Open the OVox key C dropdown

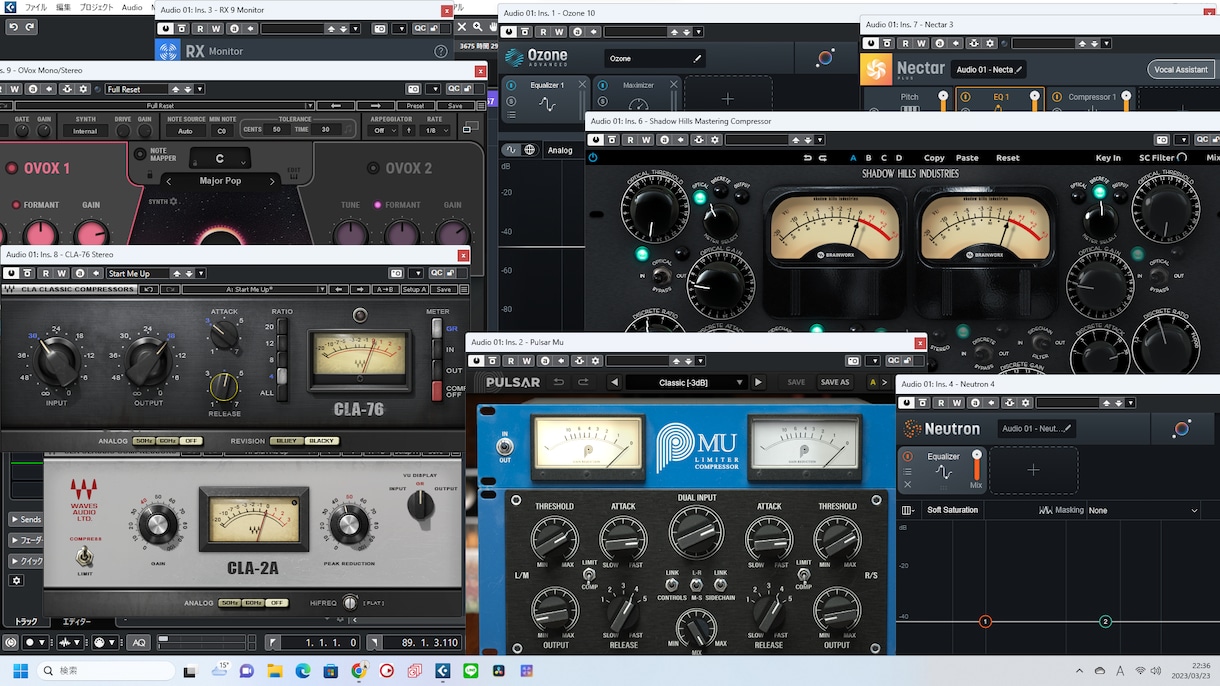[219, 158]
